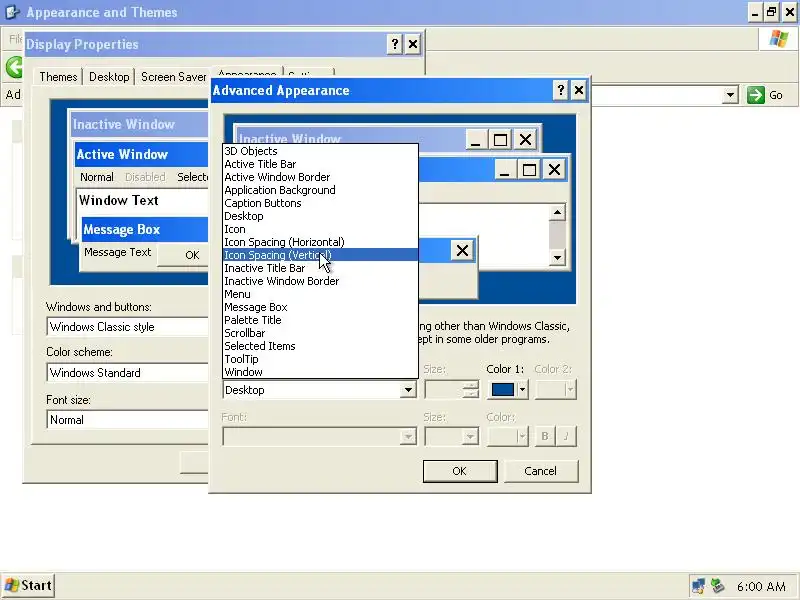This screenshot has width=800, height=600.
Task: Select Inactive Window Border entry
Action: pos(320,281)
